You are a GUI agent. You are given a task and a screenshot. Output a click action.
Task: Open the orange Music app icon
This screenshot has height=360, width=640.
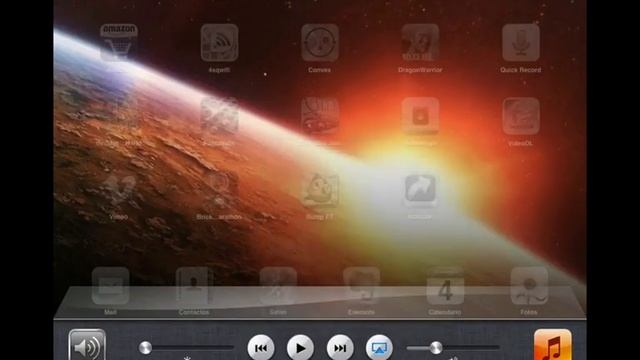[553, 345]
